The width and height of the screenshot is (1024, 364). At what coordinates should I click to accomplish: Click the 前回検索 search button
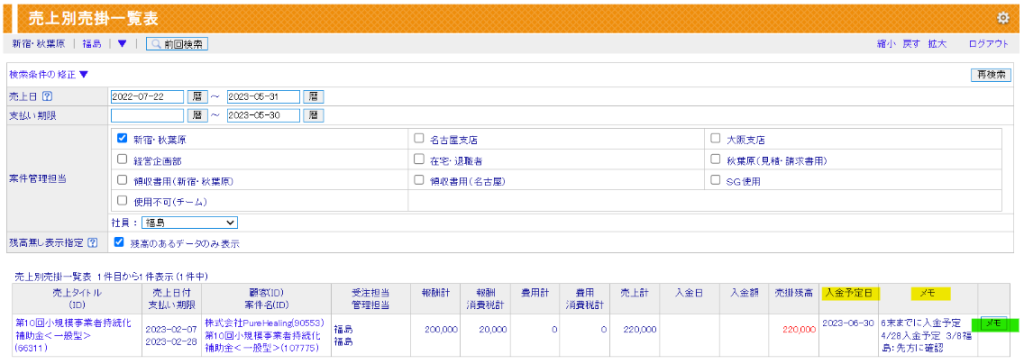coord(177,44)
